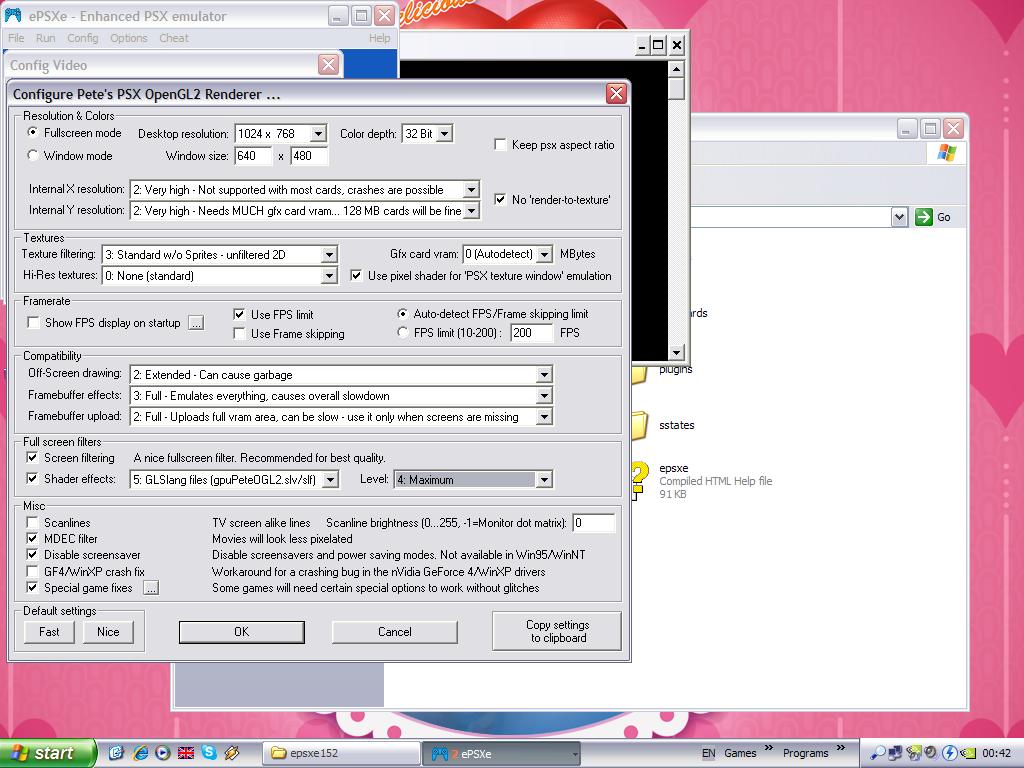Click the Windows Media Player quick launch icon
Image resolution: width=1024 pixels, height=768 pixels.
pos(162,753)
